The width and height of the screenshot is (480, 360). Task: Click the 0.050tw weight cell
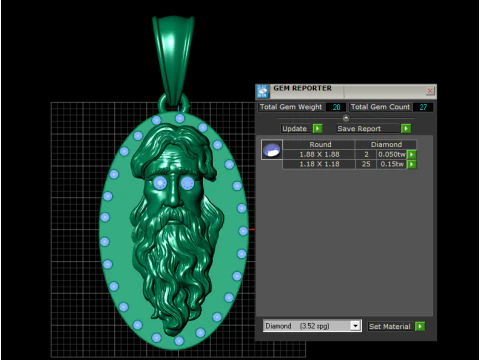point(392,155)
